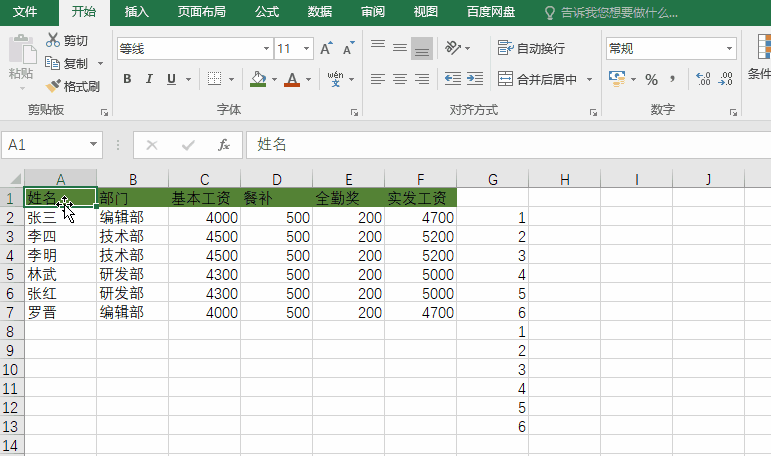Switch to Review (审阅) tab
Screen dimensions: 771x456
pyautogui.click(x=373, y=12)
